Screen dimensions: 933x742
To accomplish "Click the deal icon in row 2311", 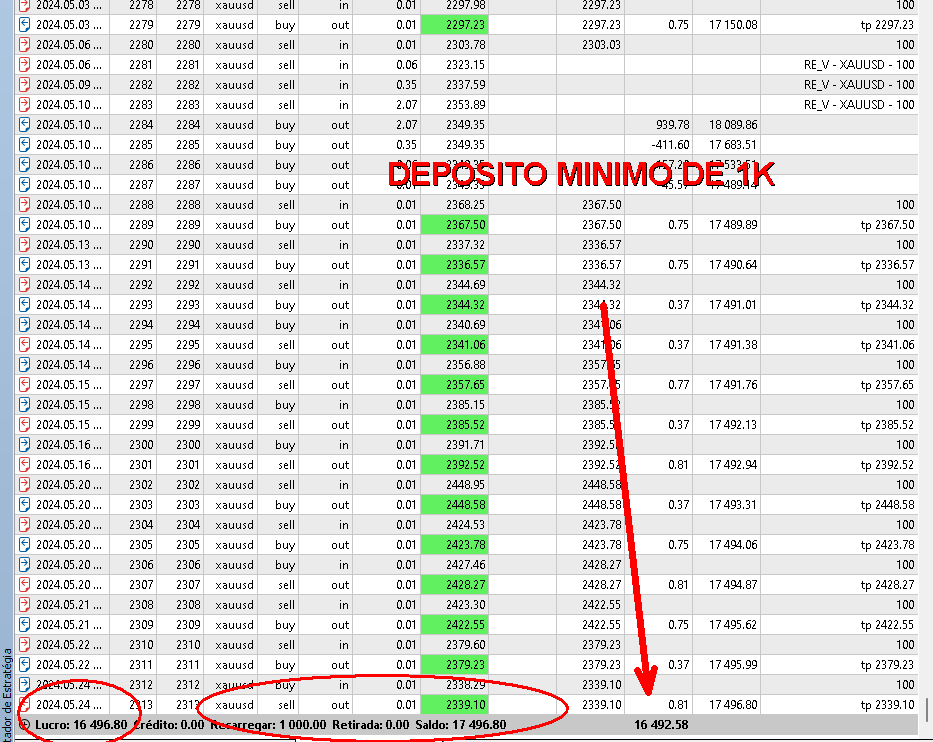I will click(x=25, y=665).
